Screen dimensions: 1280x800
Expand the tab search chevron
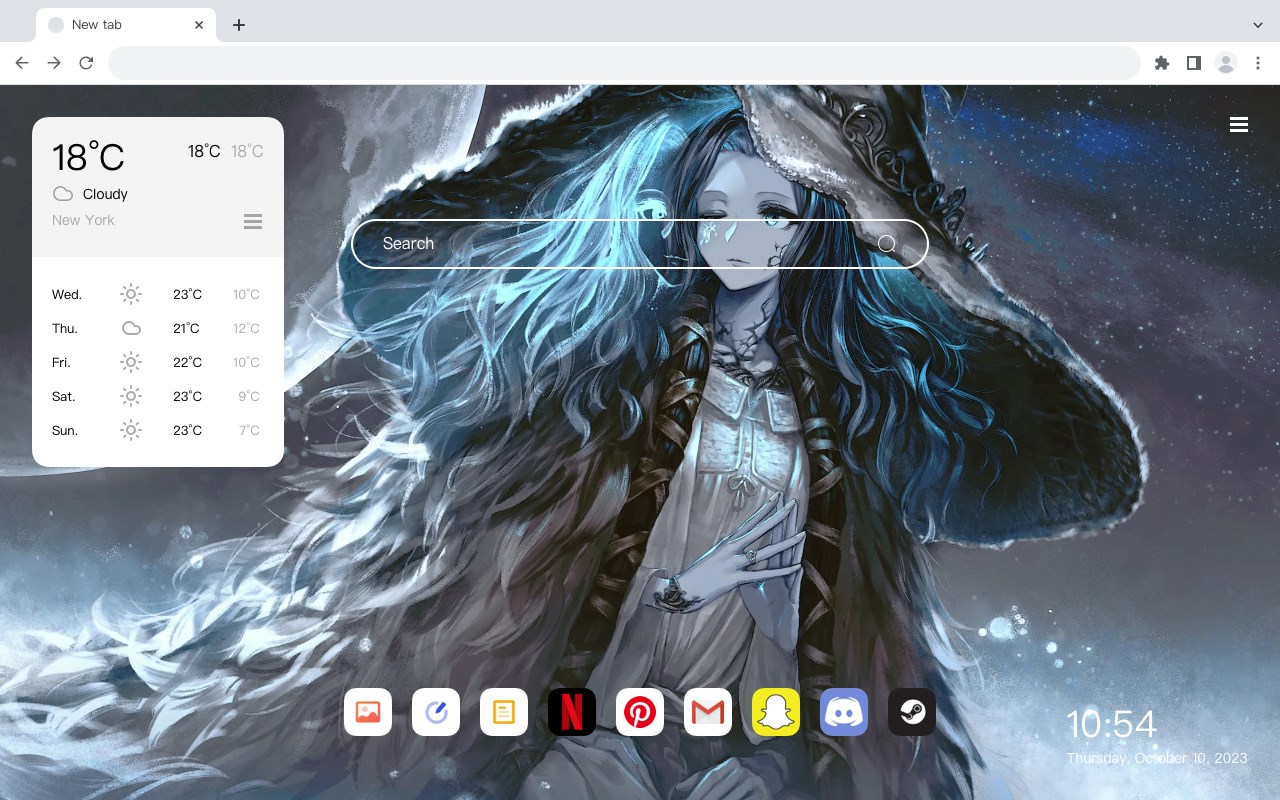tap(1258, 25)
